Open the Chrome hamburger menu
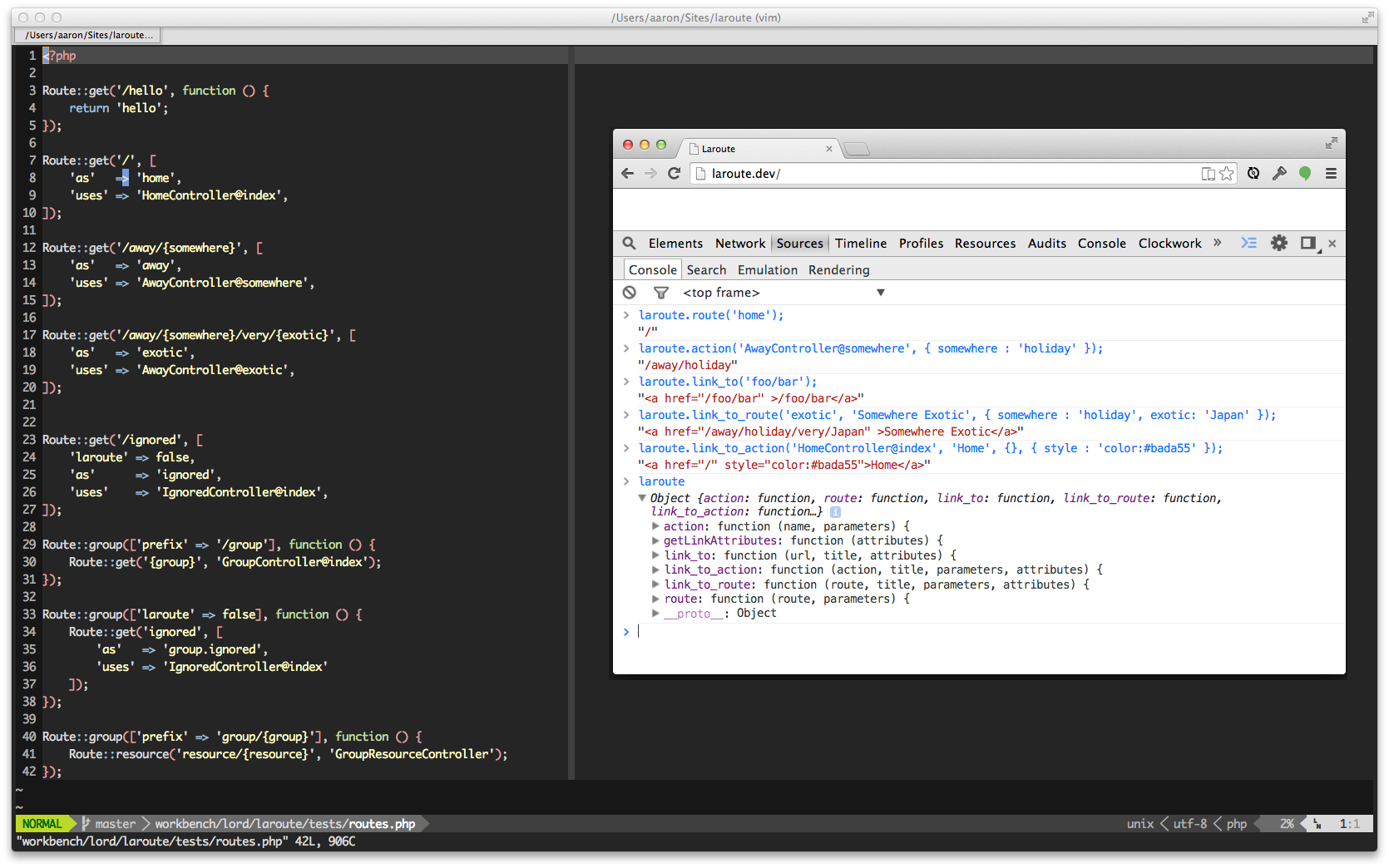This screenshot has height=868, width=1389. (x=1331, y=174)
